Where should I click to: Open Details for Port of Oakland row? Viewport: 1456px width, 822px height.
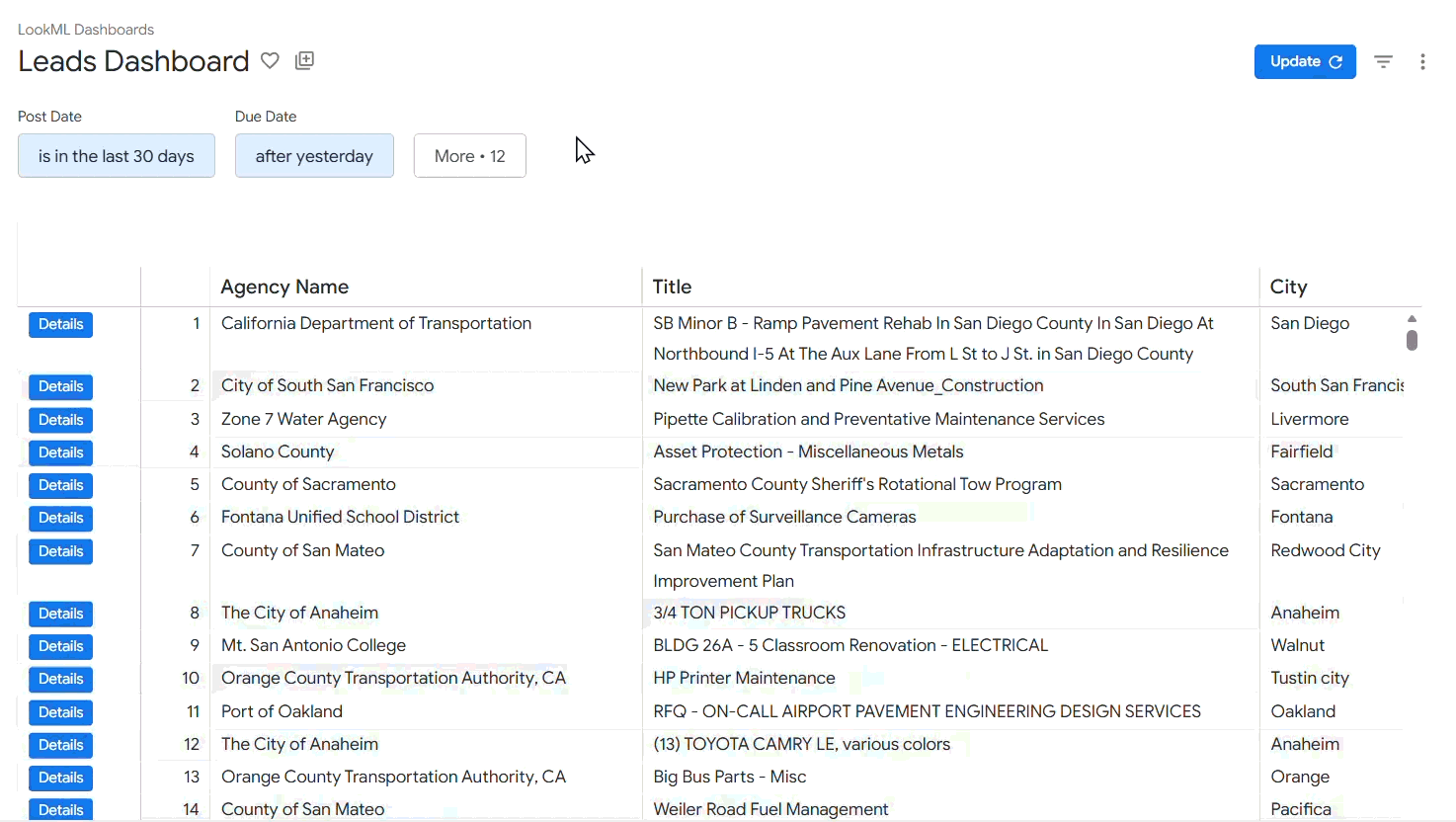click(60, 712)
